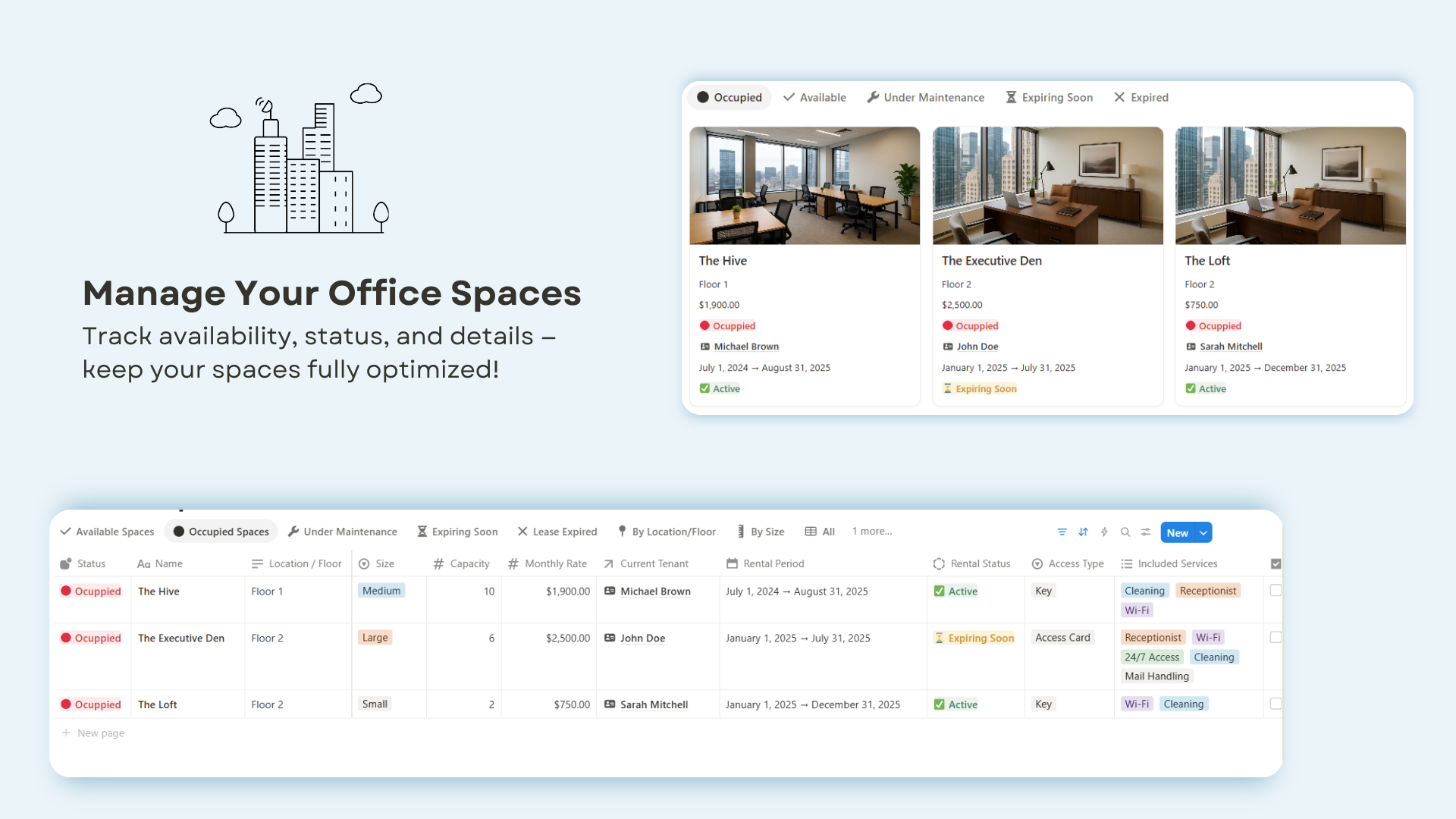Click the plus icon beside New page
Image resolution: width=1456 pixels, height=819 pixels.
(66, 733)
